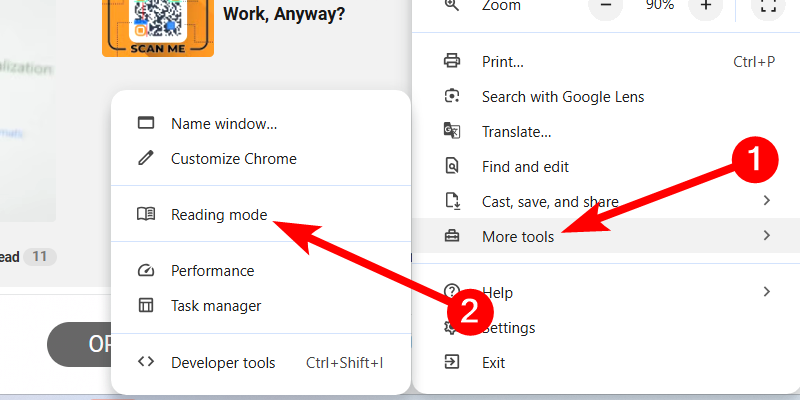The image size is (800, 400).
Task: Click the Translate icon
Action: point(452,132)
